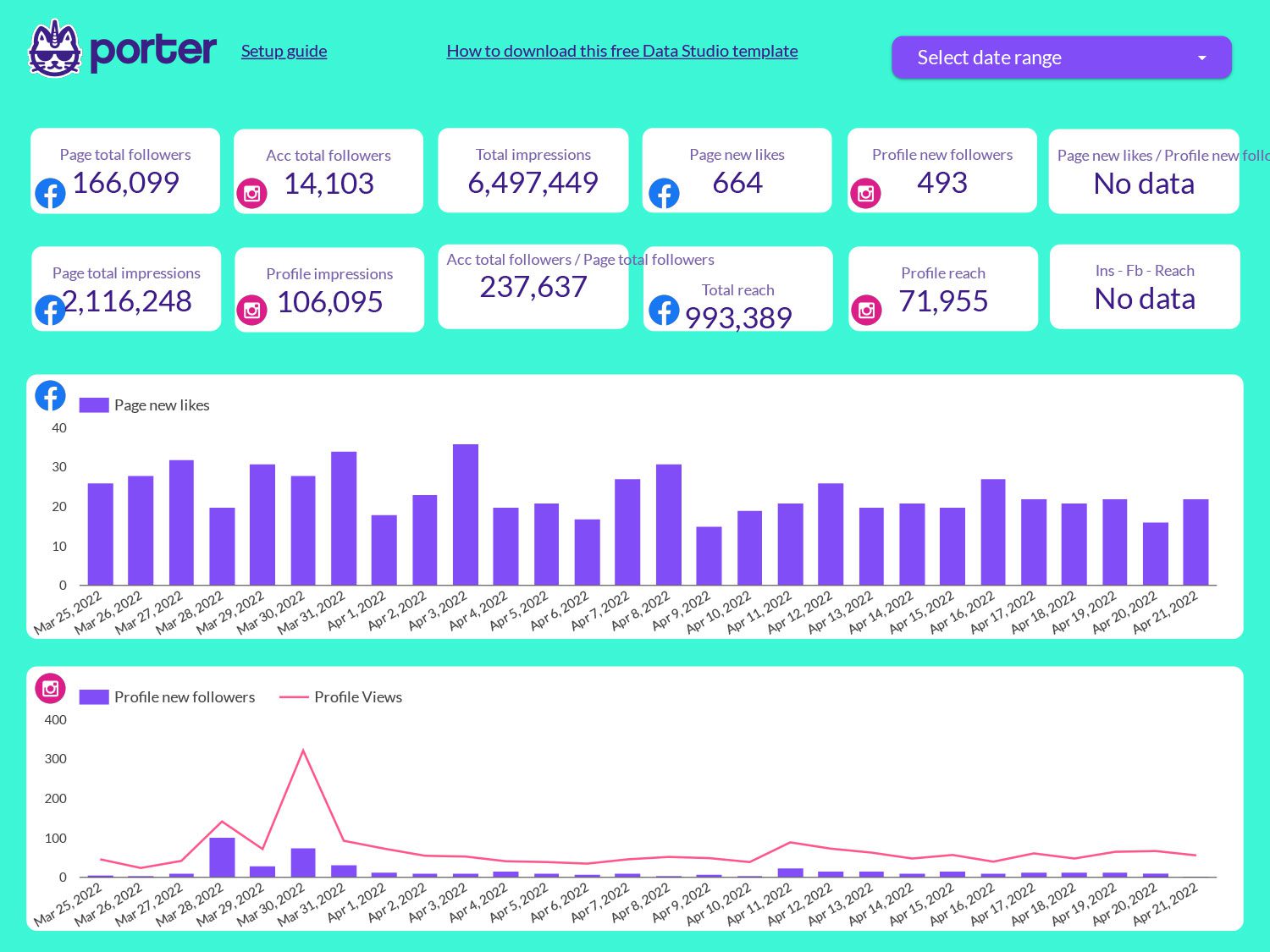This screenshot has height=952, width=1270.
Task: Click the Instagram icon on Profile new followers card
Action: (866, 193)
